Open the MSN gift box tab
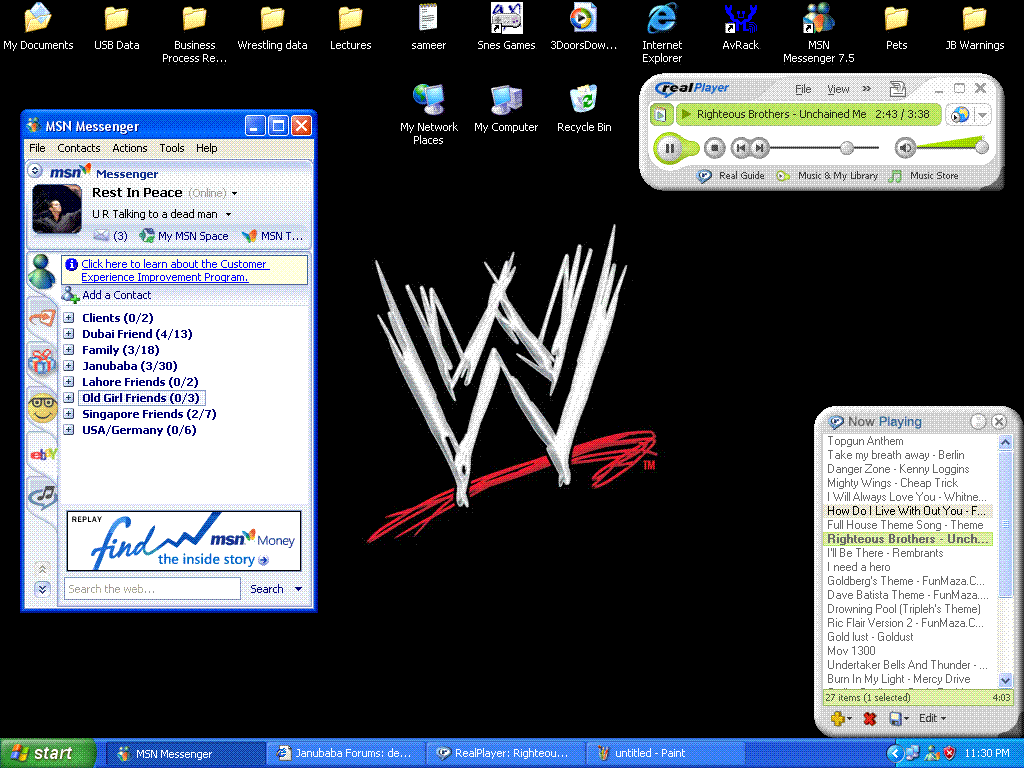The width and height of the screenshot is (1024, 768). [42, 361]
